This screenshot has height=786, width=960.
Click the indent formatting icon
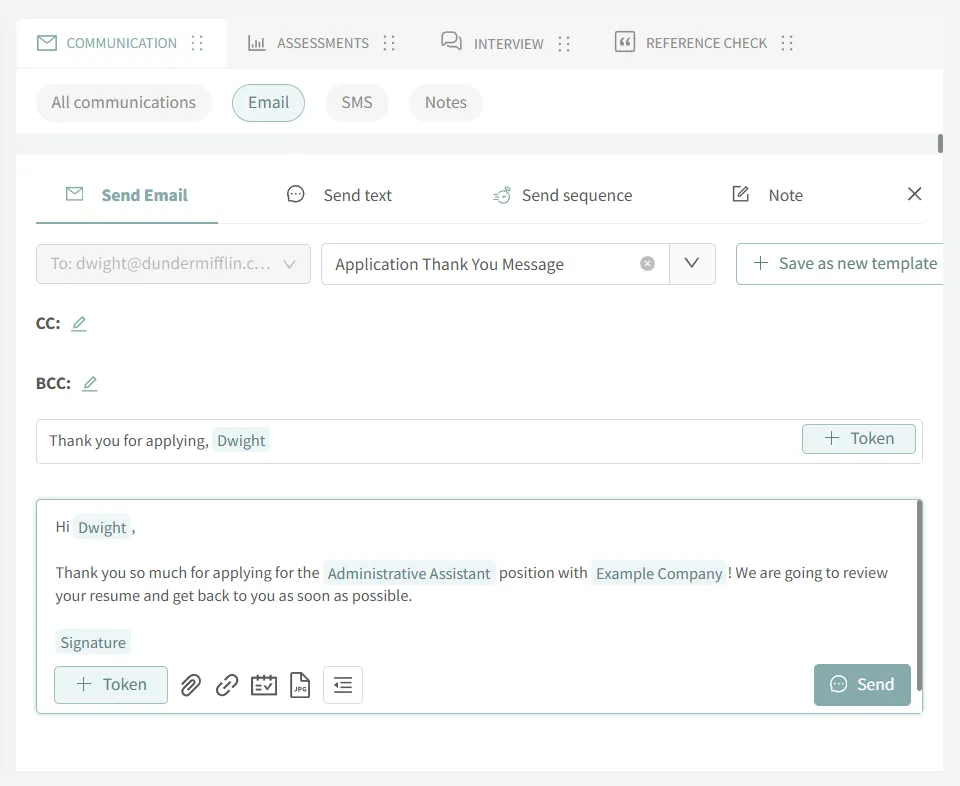(x=343, y=685)
